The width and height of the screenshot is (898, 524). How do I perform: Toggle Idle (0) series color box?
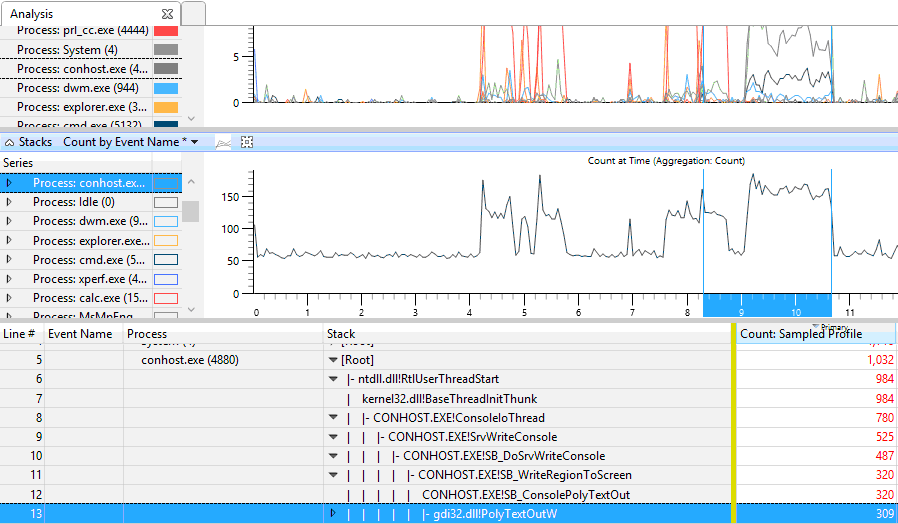click(166, 202)
